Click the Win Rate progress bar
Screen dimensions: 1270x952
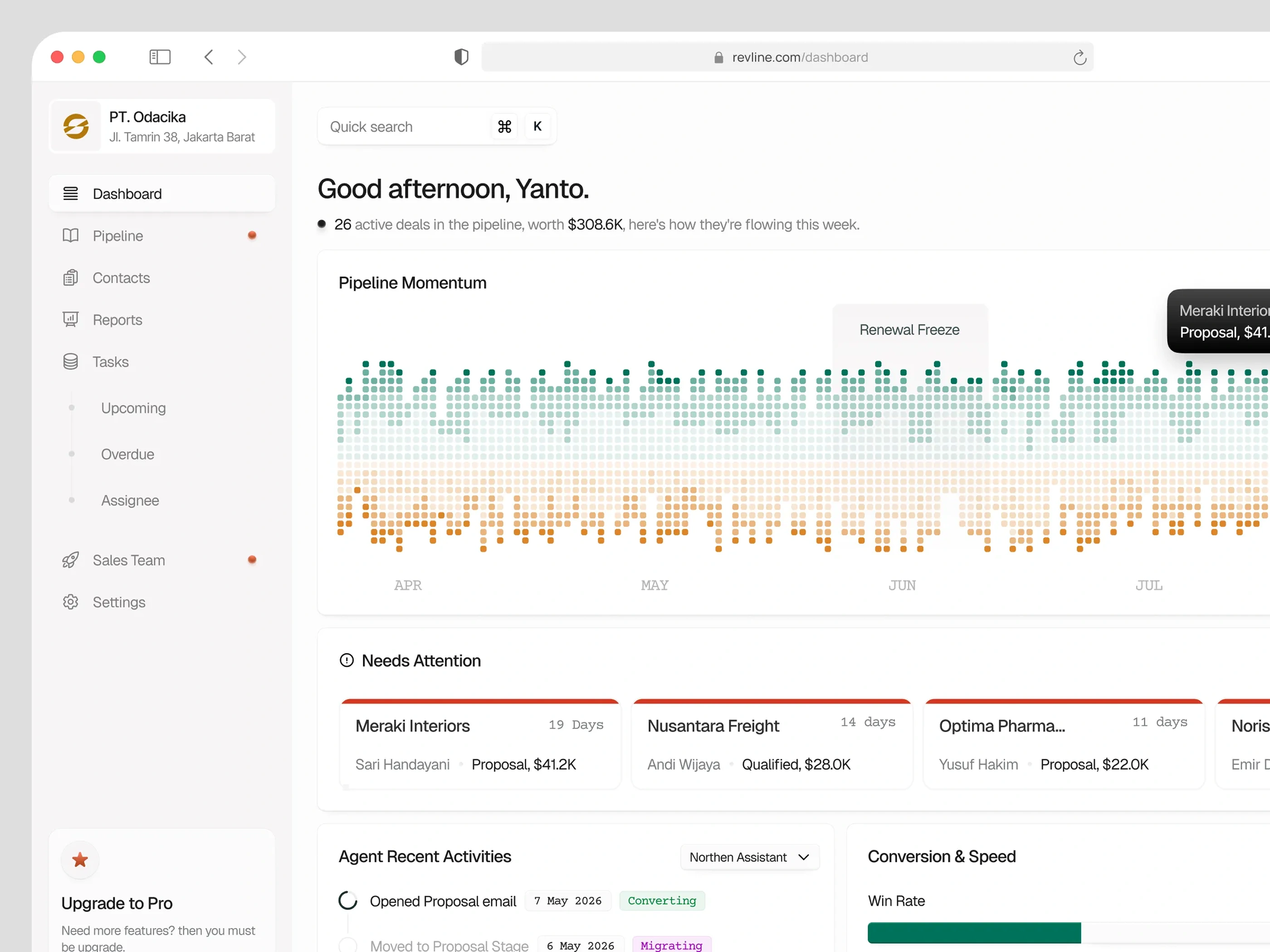click(x=1069, y=933)
